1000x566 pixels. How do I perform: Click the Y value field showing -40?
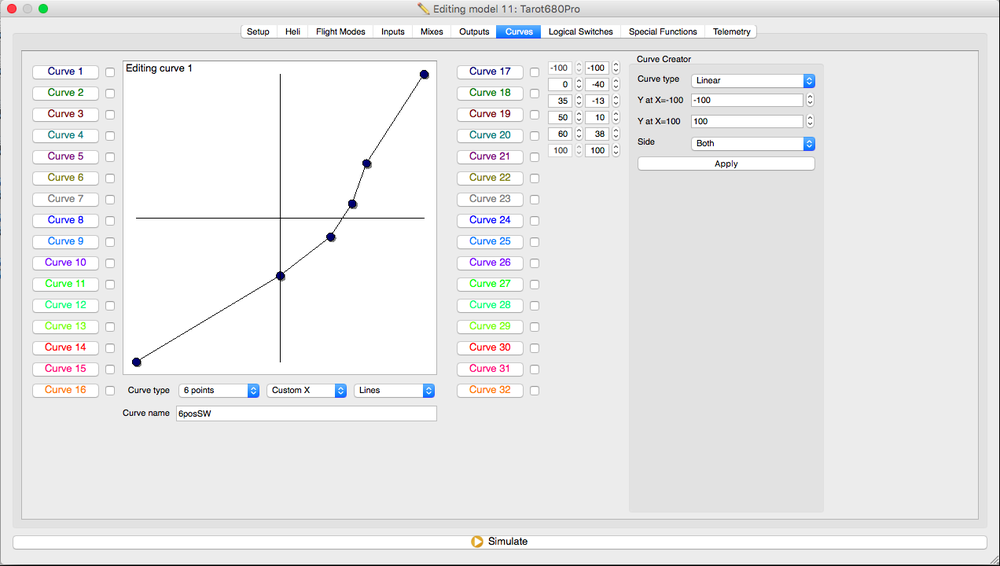pyautogui.click(x=597, y=84)
